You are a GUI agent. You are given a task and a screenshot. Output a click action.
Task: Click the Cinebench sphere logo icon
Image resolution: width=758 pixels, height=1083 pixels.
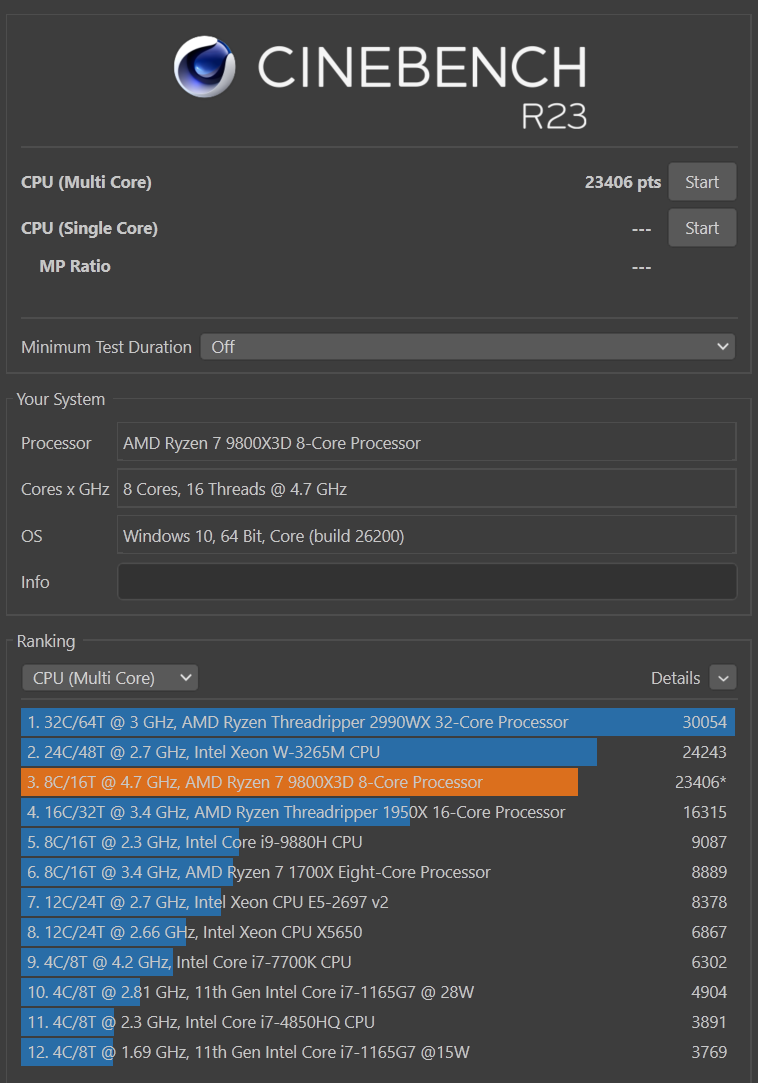point(205,67)
